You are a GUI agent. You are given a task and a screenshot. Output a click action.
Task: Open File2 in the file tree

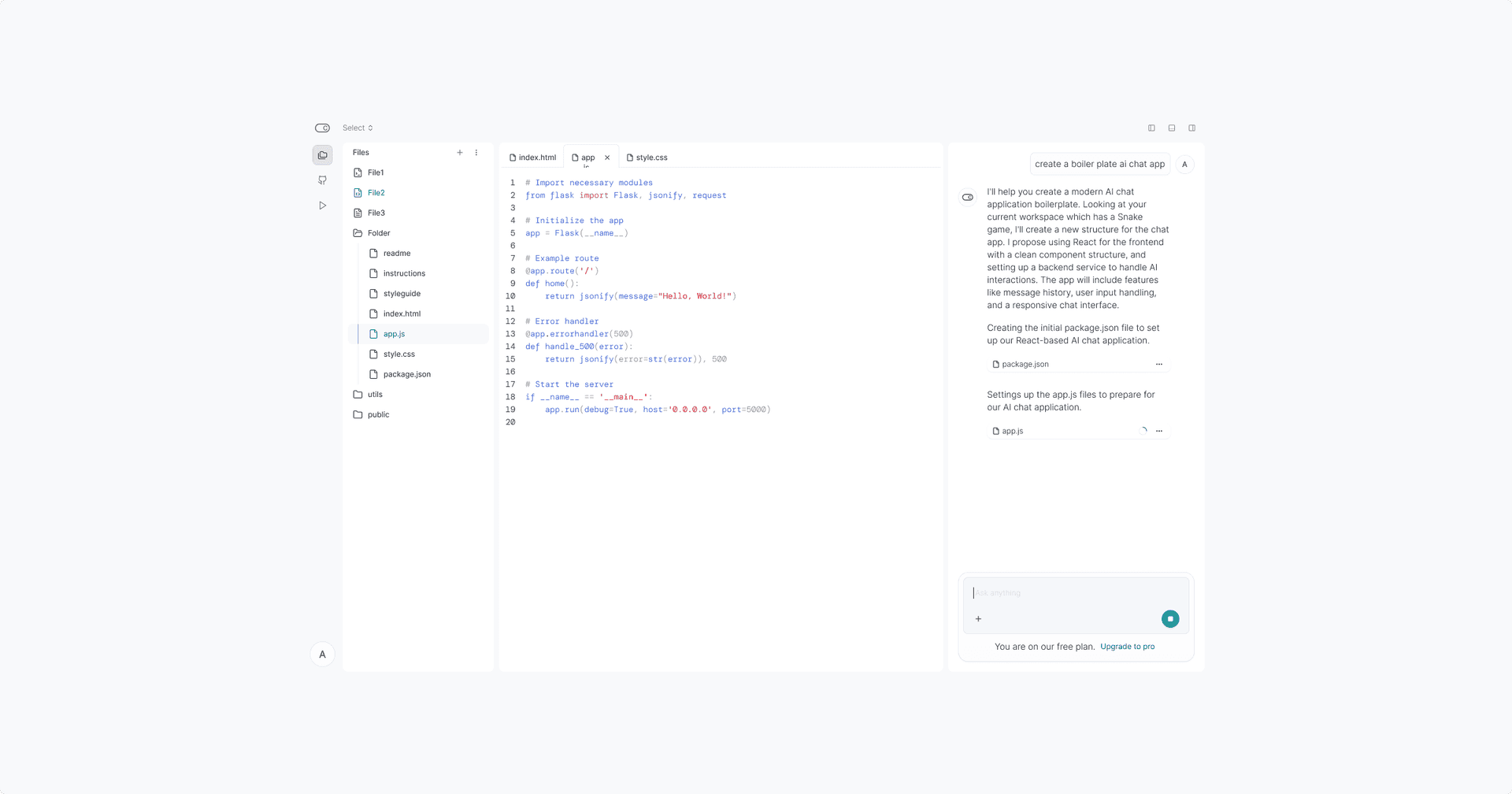[x=418, y=193]
